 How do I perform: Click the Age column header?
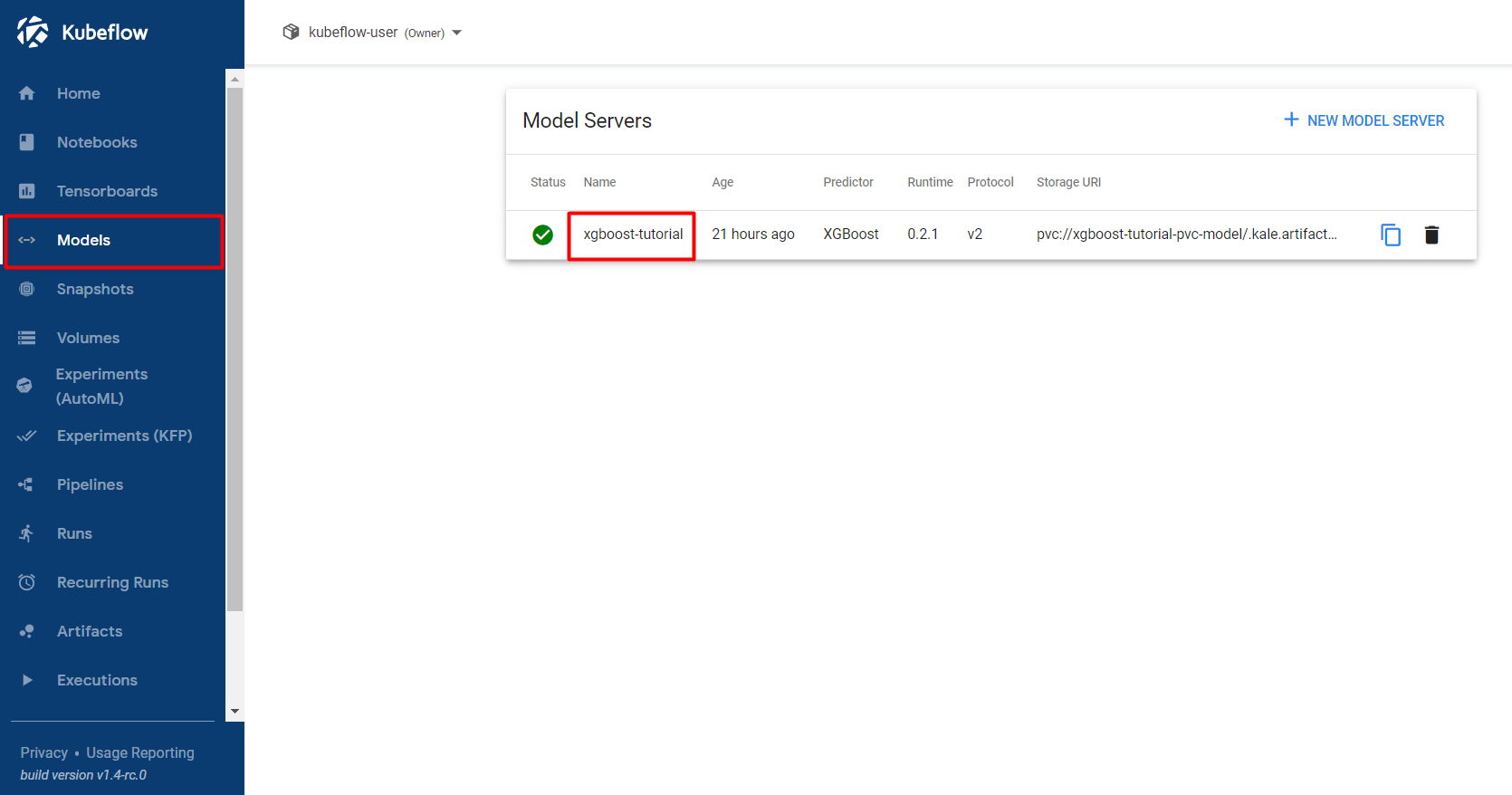click(723, 182)
